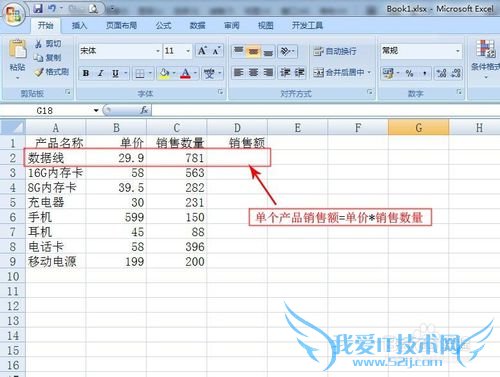The height and width of the screenshot is (377, 500).
Task: Open Alignment dialog launcher (对齐方式)
Action: click(x=370, y=92)
